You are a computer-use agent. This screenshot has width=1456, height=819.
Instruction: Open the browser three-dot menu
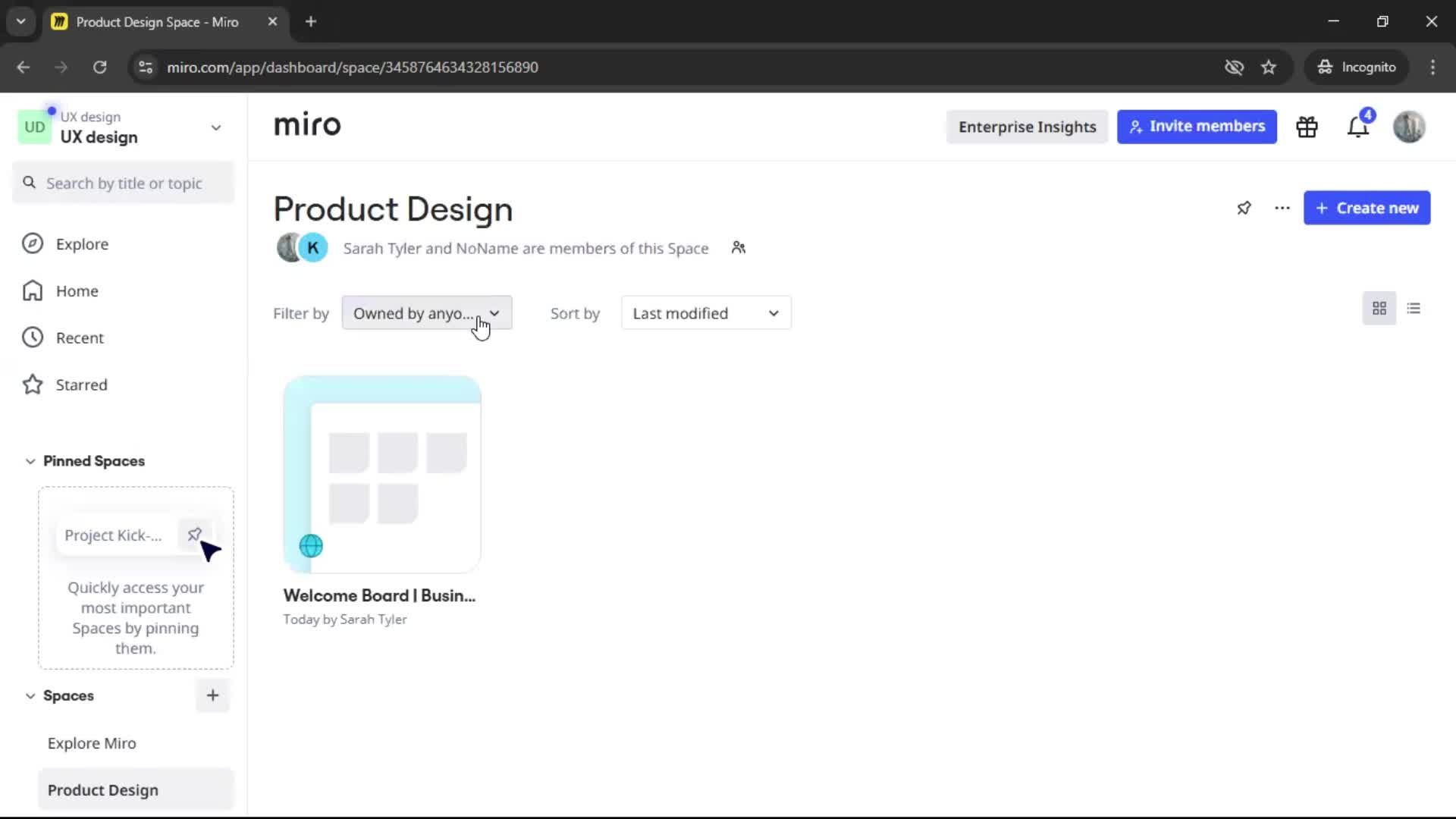coord(1432,67)
